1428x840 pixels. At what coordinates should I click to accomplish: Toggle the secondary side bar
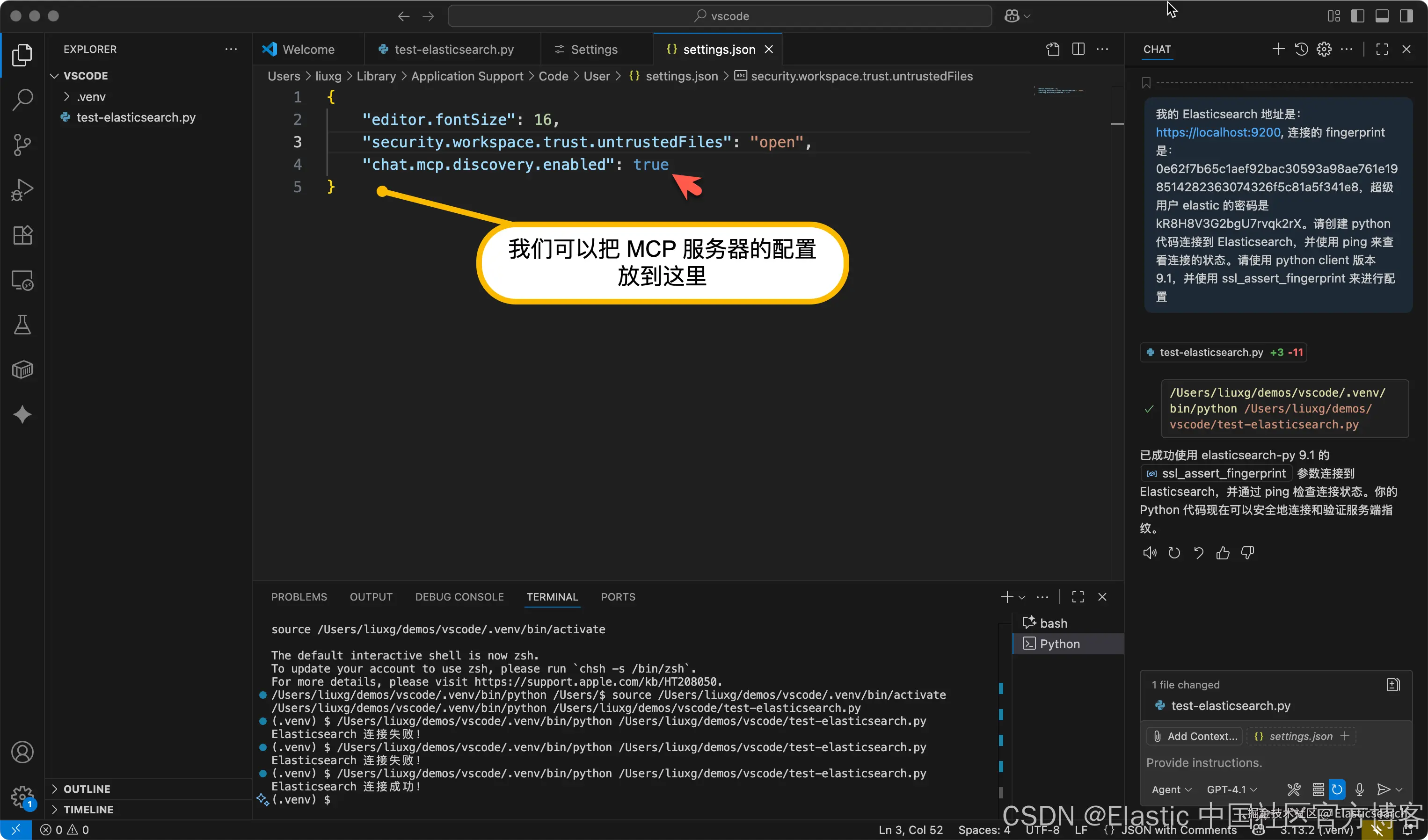[x=1406, y=16]
